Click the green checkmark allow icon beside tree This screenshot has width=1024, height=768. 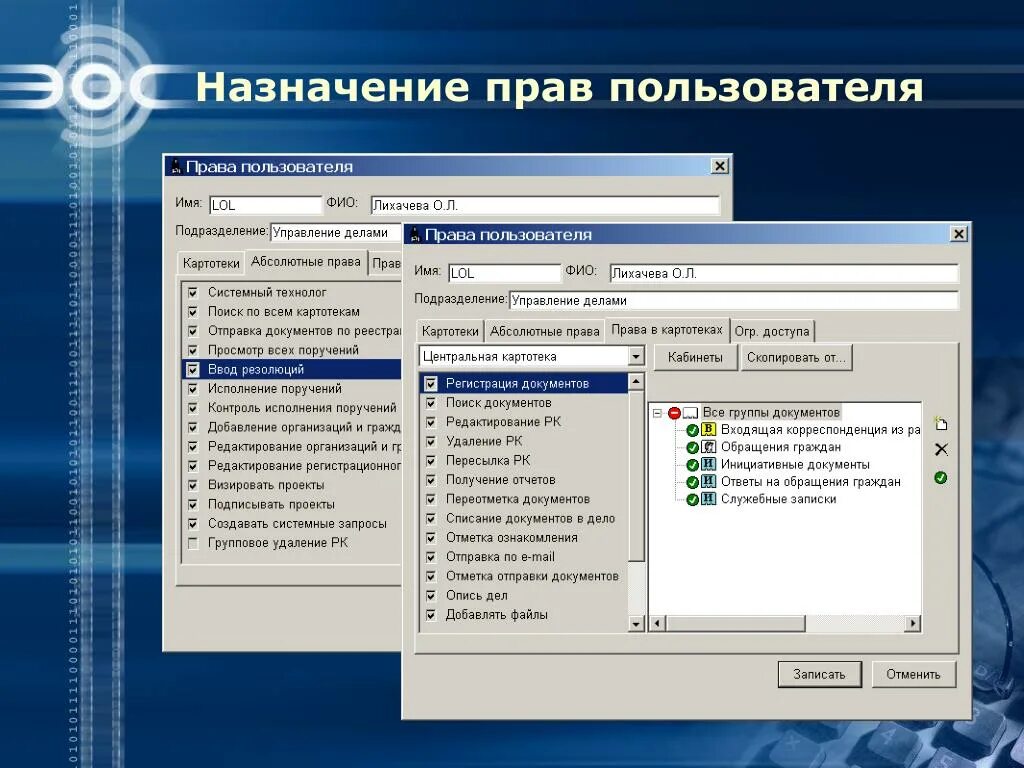tap(940, 477)
